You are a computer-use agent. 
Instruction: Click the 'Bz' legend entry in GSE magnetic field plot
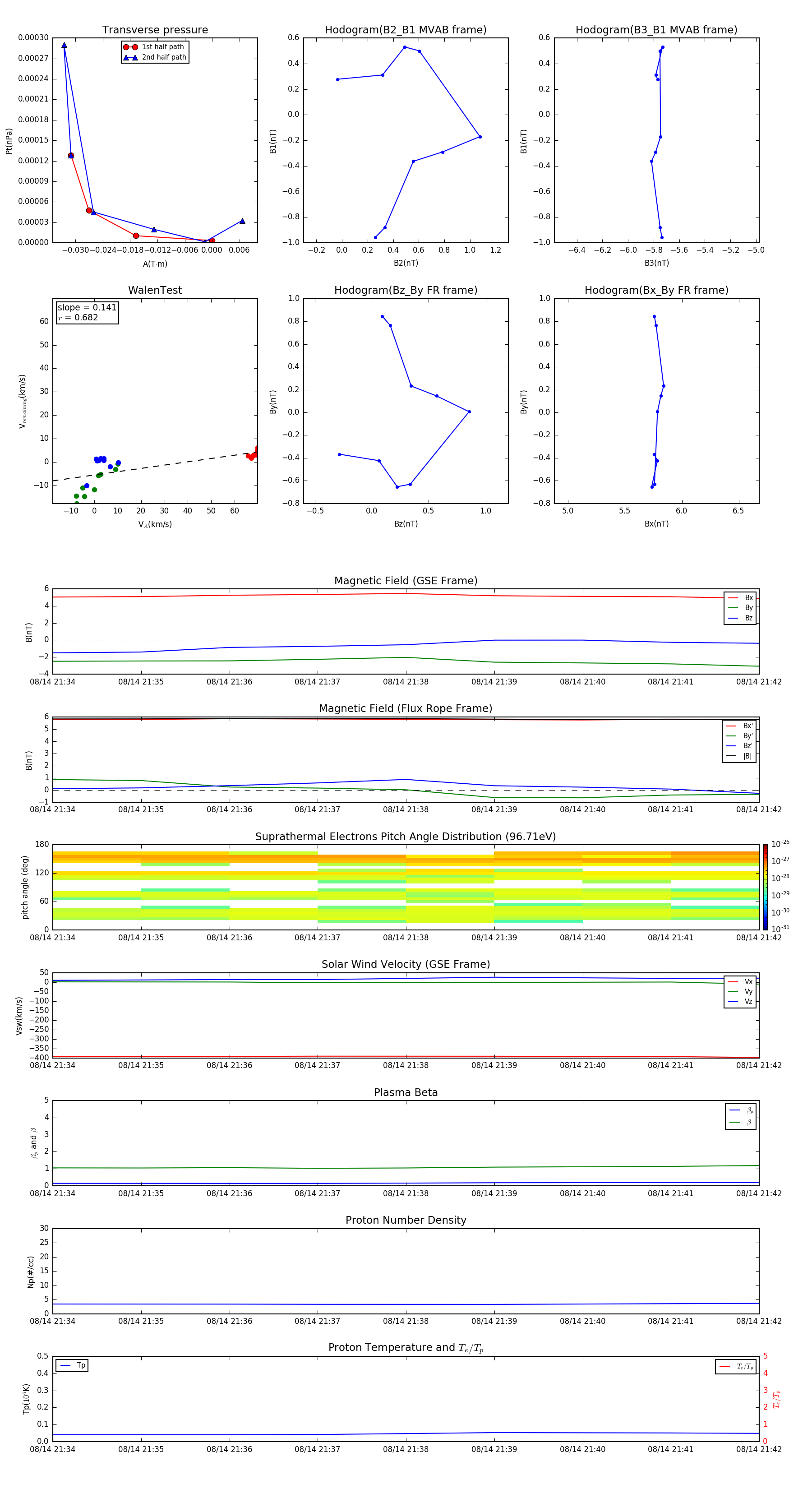click(x=740, y=618)
